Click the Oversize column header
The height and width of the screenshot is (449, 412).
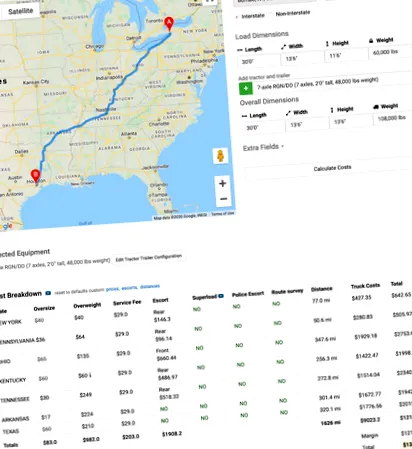pyautogui.click(x=44, y=308)
